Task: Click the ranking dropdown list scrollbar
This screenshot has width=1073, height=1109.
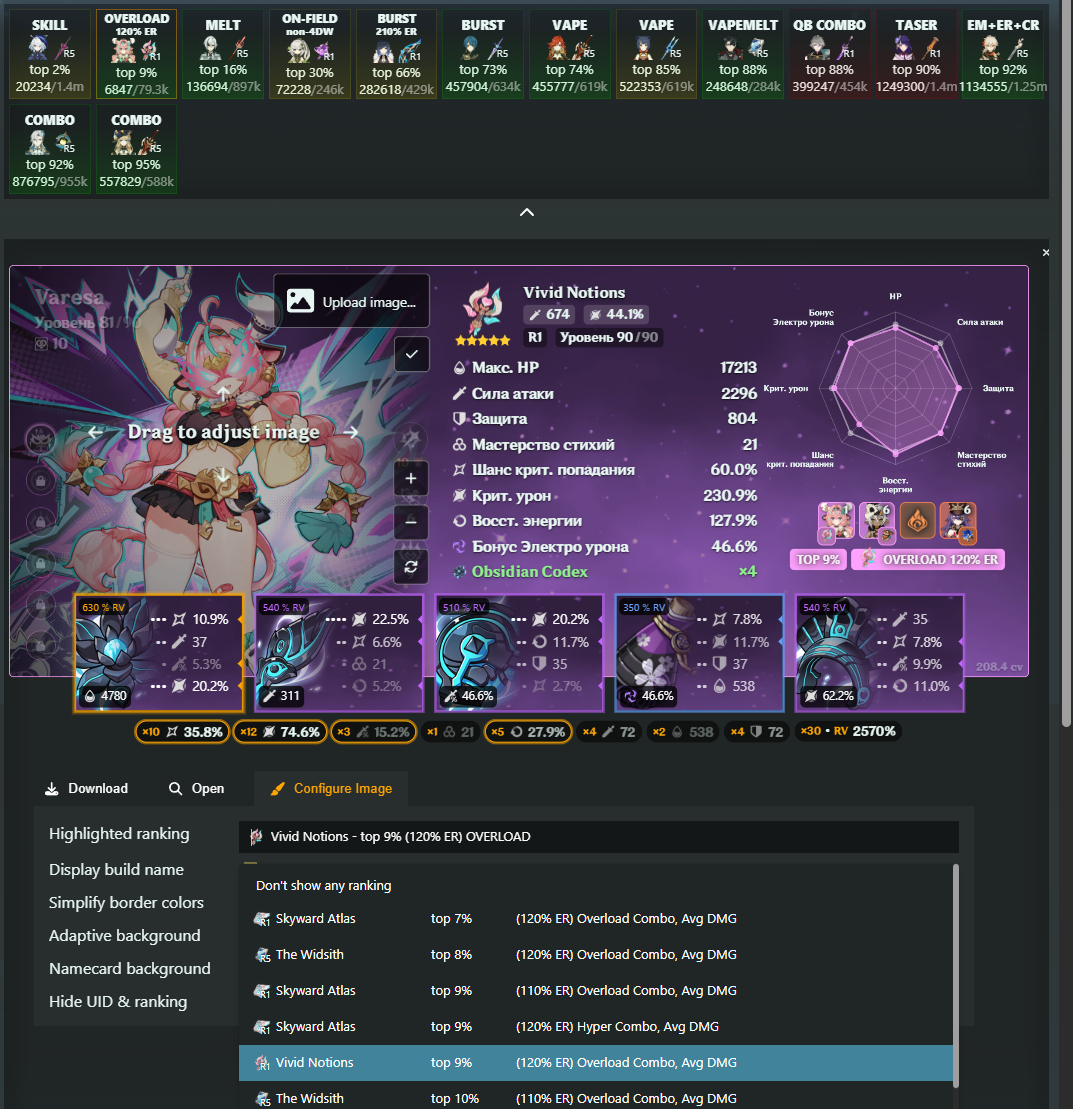Action: (x=956, y=976)
